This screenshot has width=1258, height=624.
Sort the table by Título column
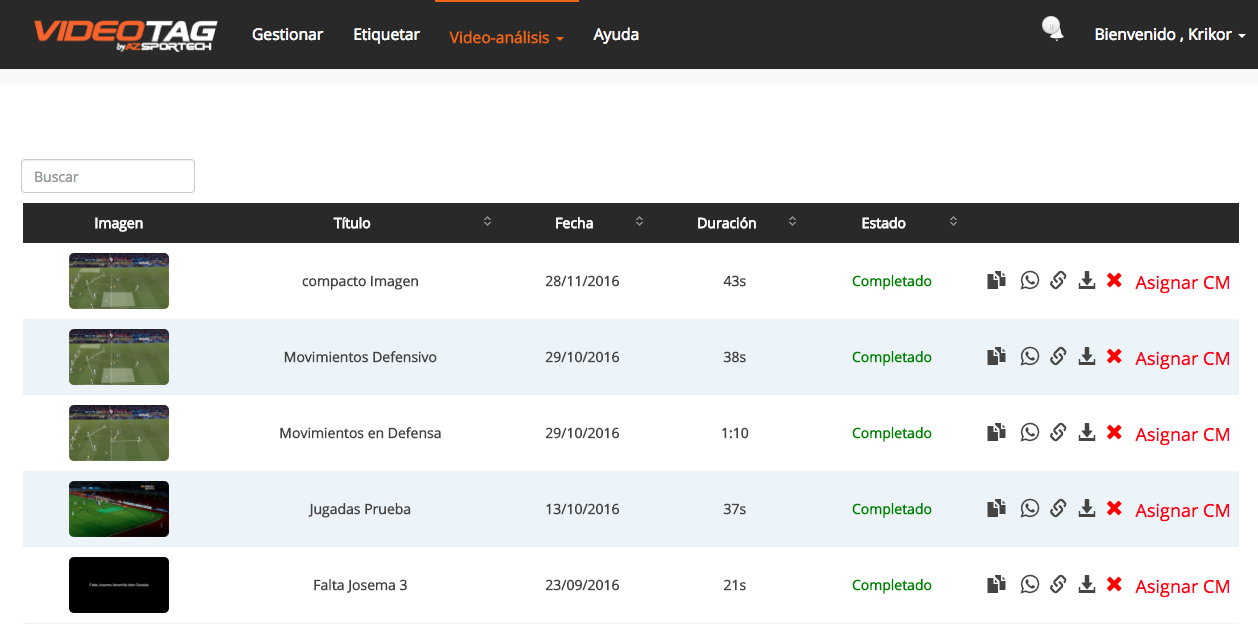coord(487,222)
